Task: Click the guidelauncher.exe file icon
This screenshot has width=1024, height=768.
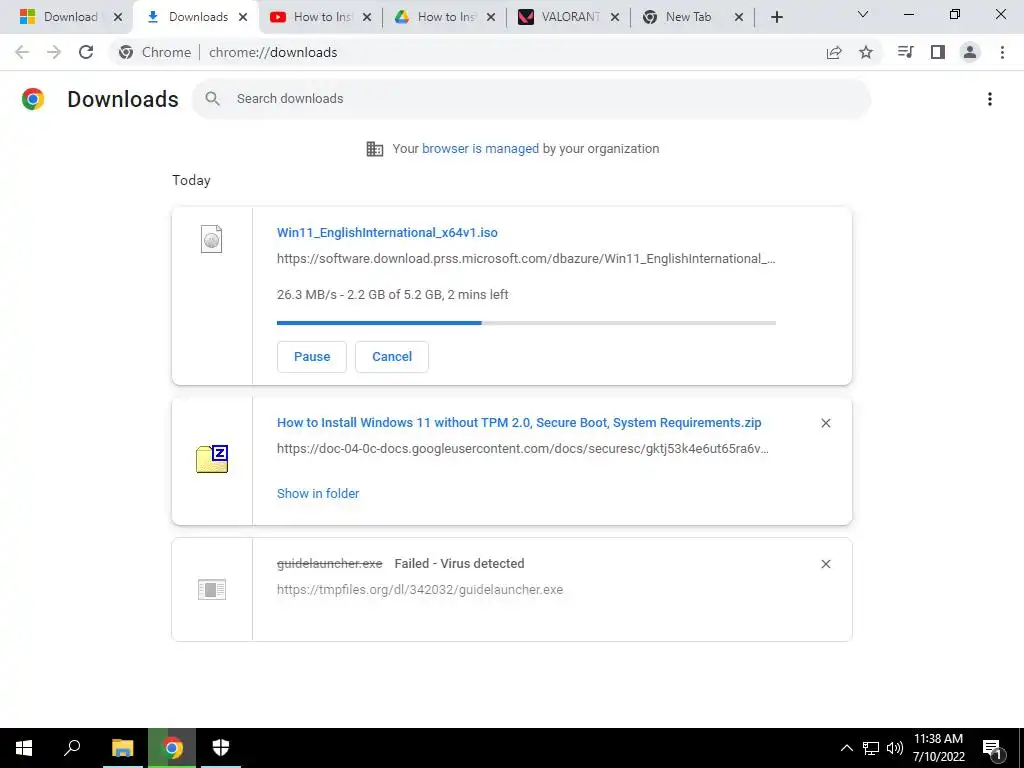Action: (x=212, y=590)
